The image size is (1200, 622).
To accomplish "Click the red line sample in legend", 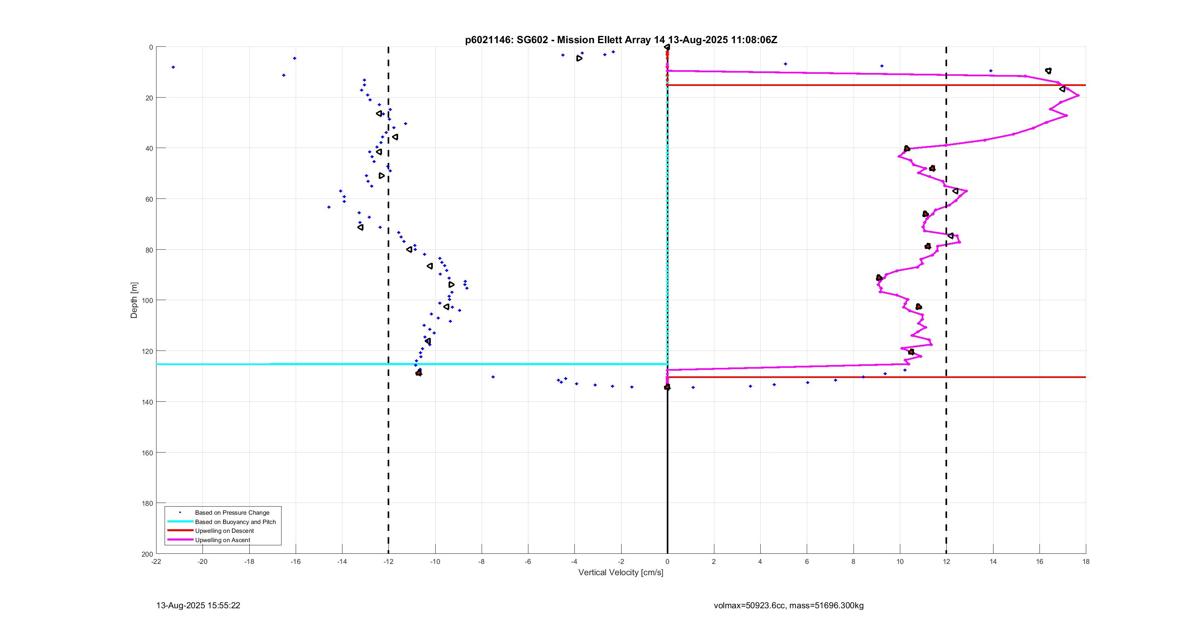I will coord(179,531).
